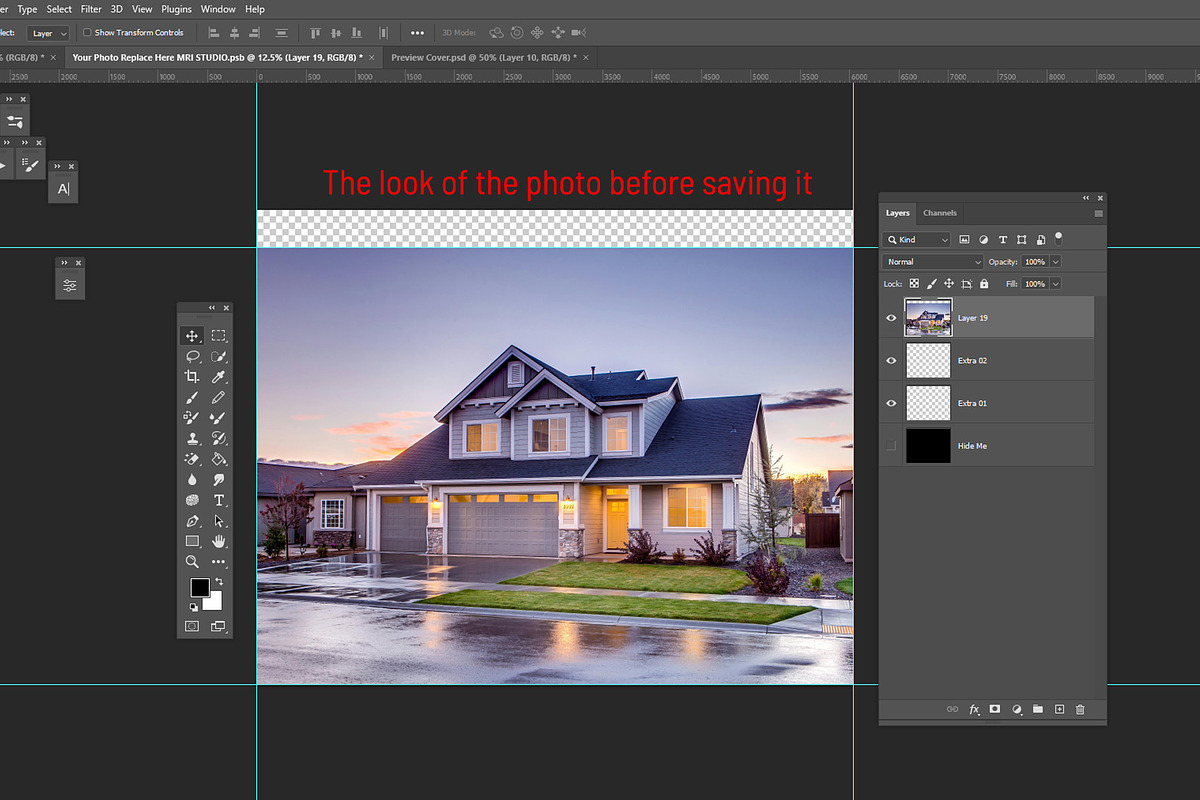Delete layer trash icon
The height and width of the screenshot is (800, 1200).
coord(1080,709)
